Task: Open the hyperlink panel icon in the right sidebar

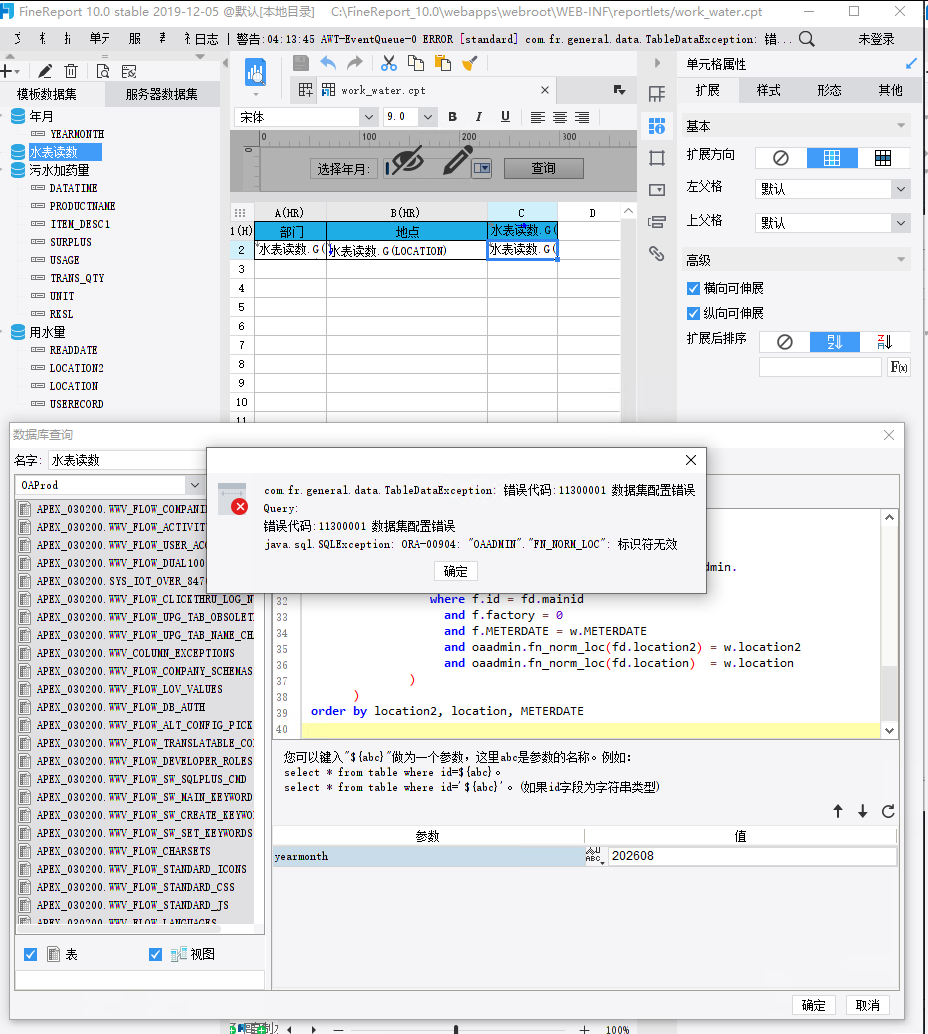Action: (656, 253)
